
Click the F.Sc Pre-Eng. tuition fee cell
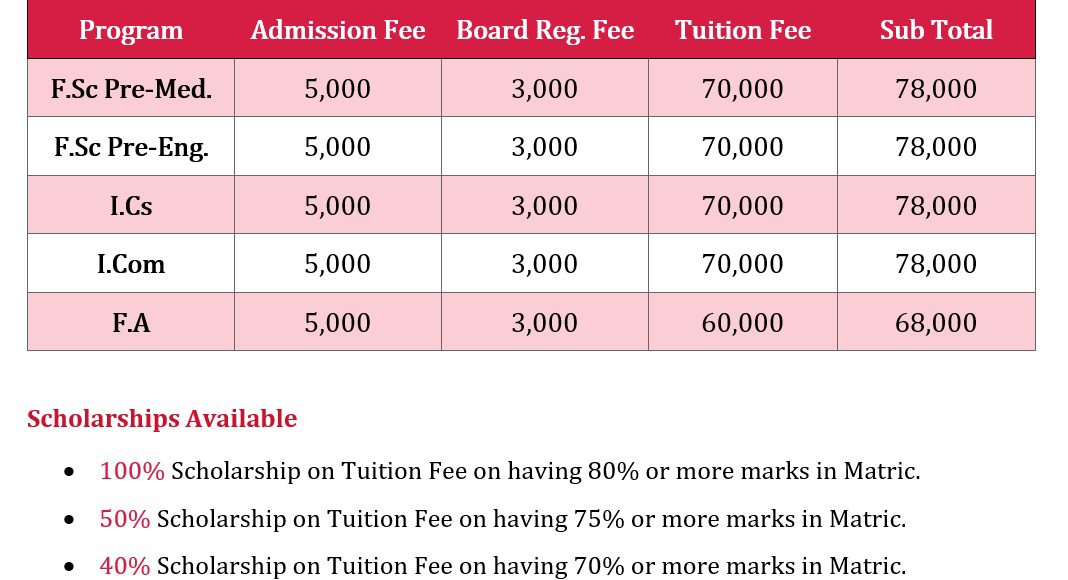click(743, 147)
